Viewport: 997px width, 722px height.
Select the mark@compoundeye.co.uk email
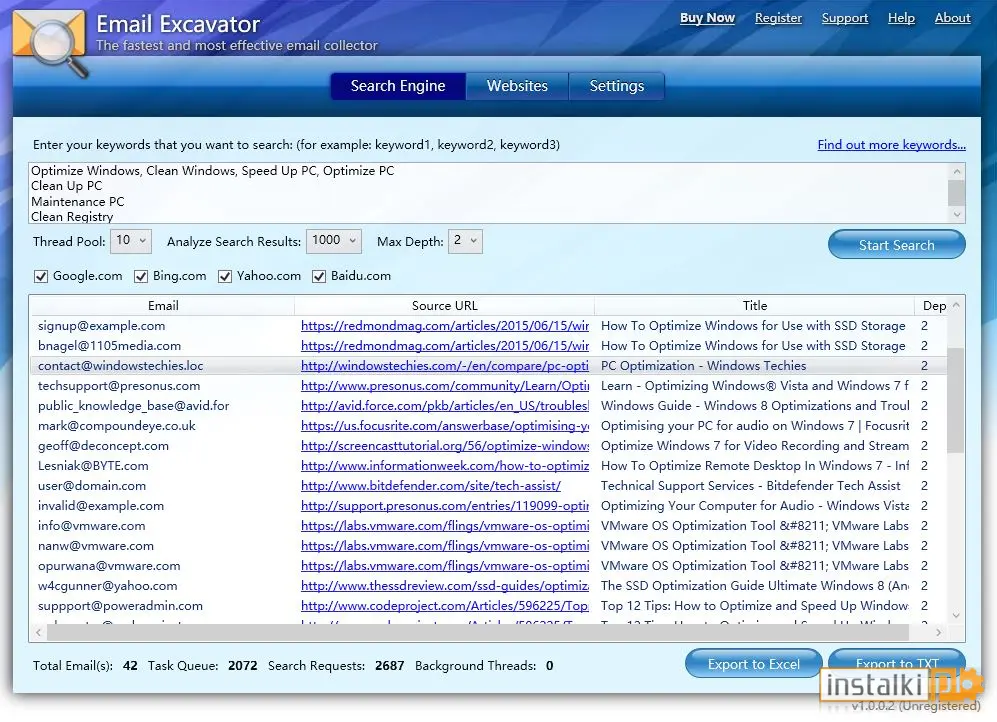coord(116,426)
